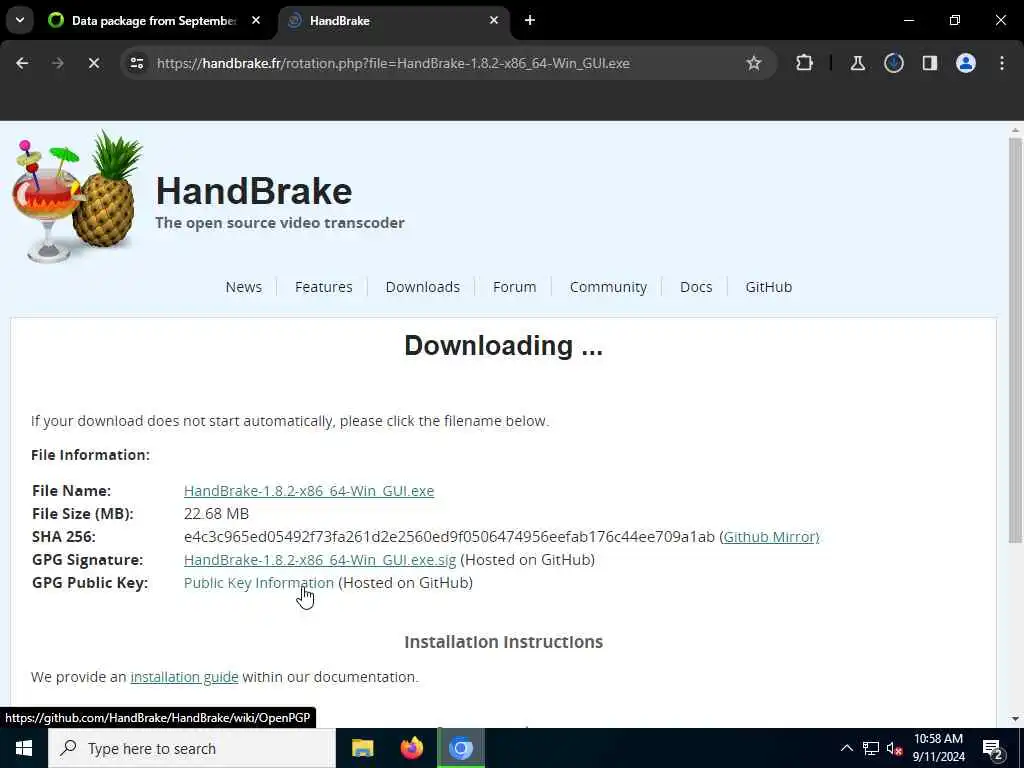The image size is (1024, 768).
Task: Click the Chromium taskbar icon
Action: (460, 748)
